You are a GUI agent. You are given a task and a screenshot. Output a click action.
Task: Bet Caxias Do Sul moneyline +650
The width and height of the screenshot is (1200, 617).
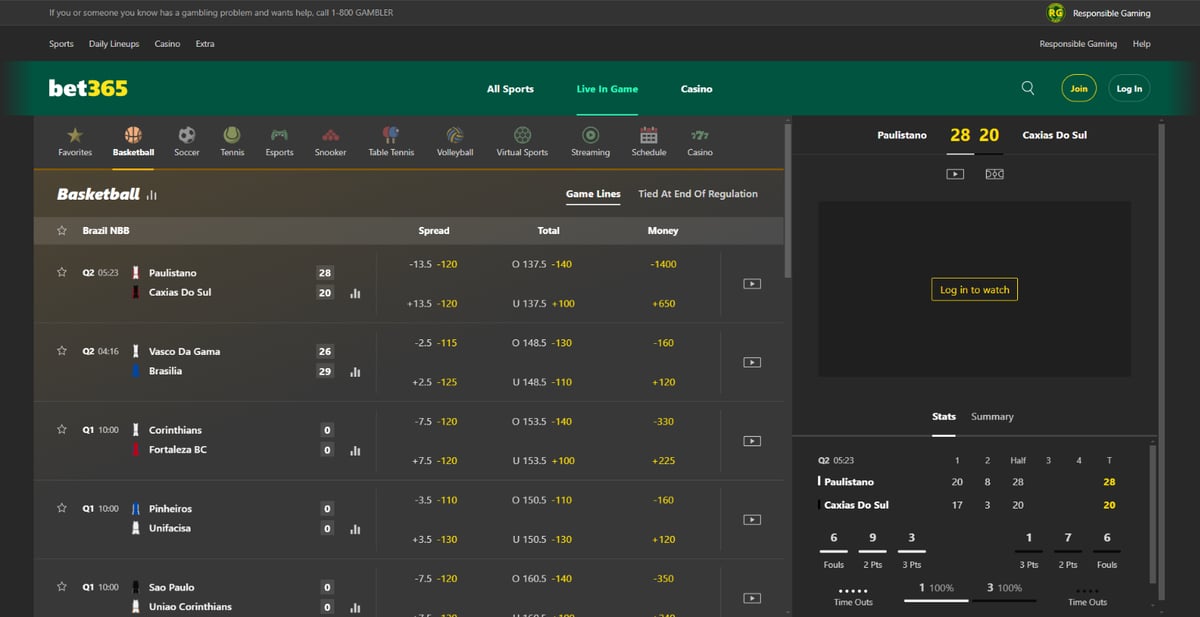(x=663, y=303)
